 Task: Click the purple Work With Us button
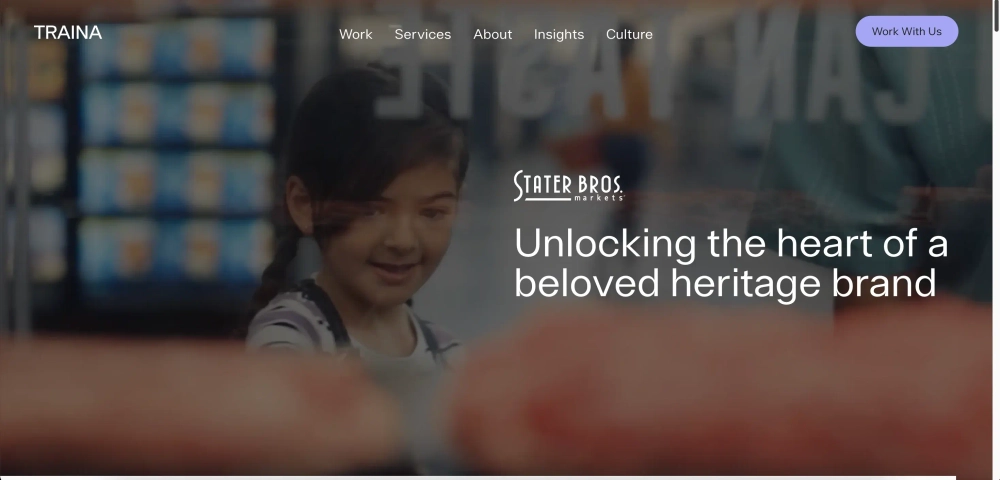click(906, 31)
